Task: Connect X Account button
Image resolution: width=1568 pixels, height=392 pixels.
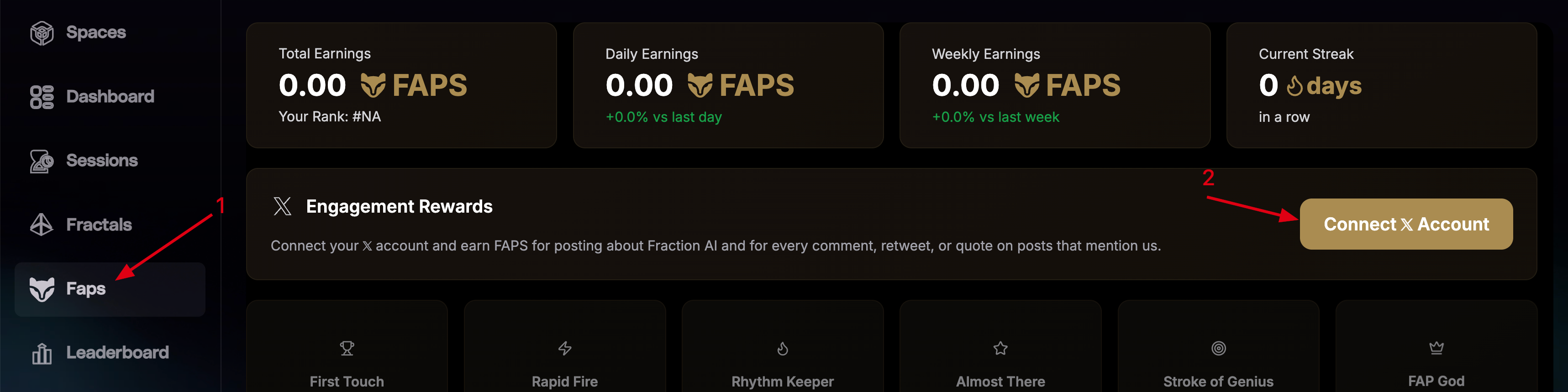Action: (1406, 224)
